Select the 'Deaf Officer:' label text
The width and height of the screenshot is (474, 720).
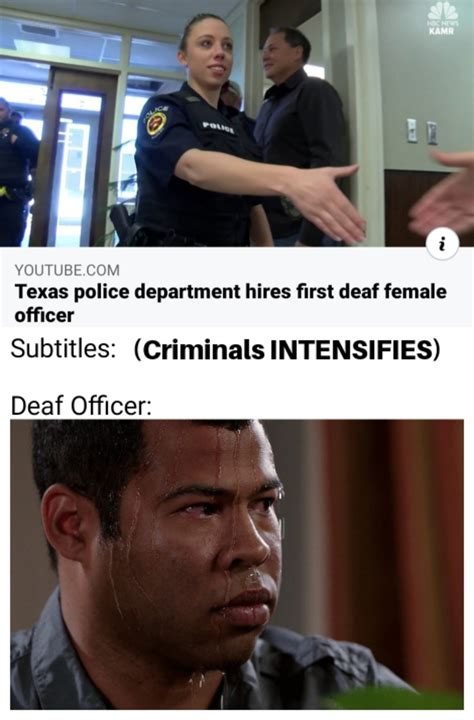click(x=81, y=405)
